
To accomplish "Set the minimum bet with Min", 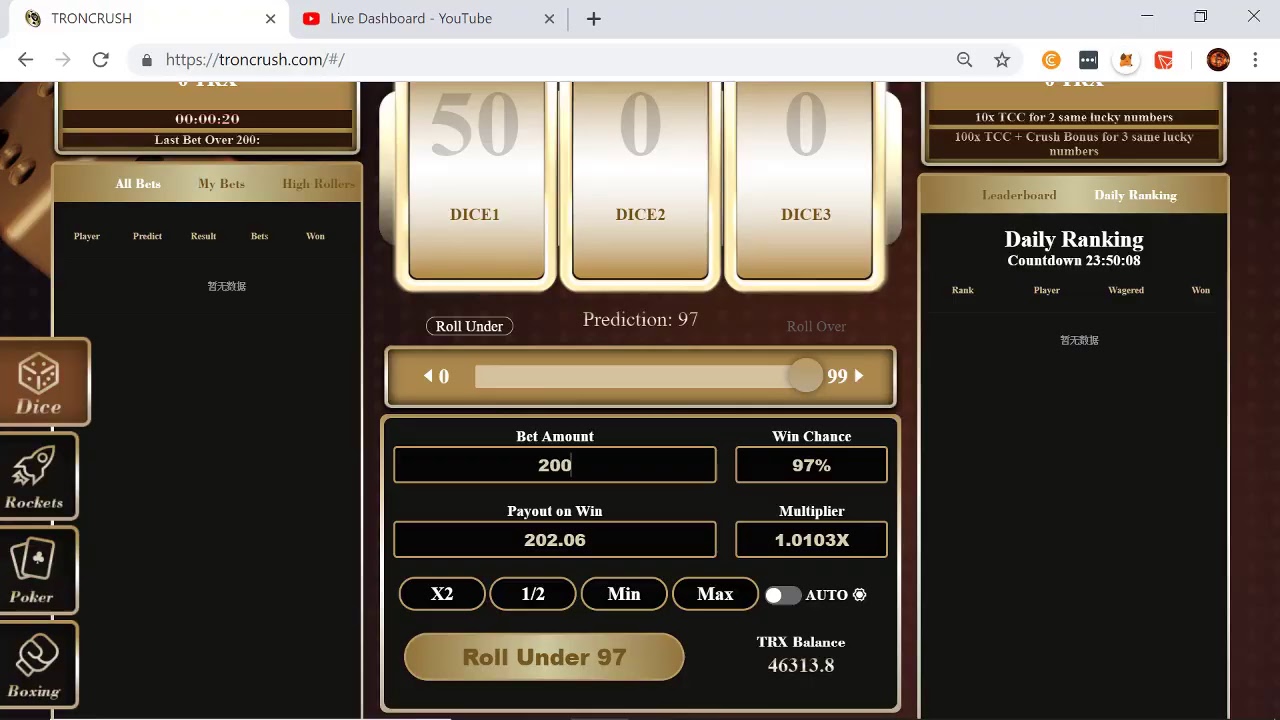I will tap(624, 594).
